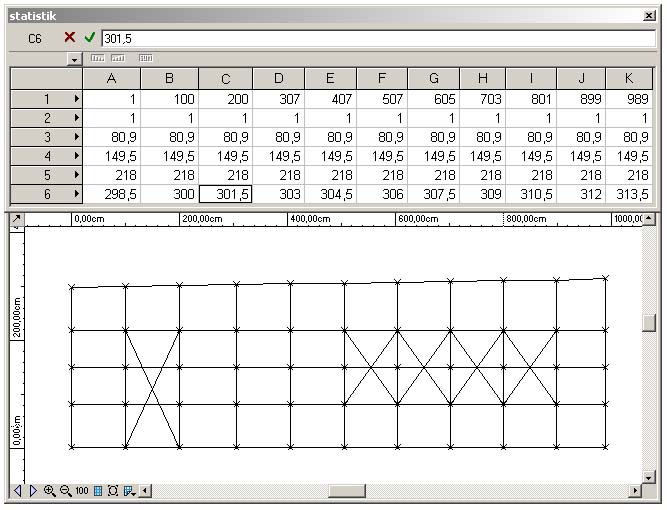Expand row 3 arrow in row header
This screenshot has width=667, height=510.
tap(76, 137)
